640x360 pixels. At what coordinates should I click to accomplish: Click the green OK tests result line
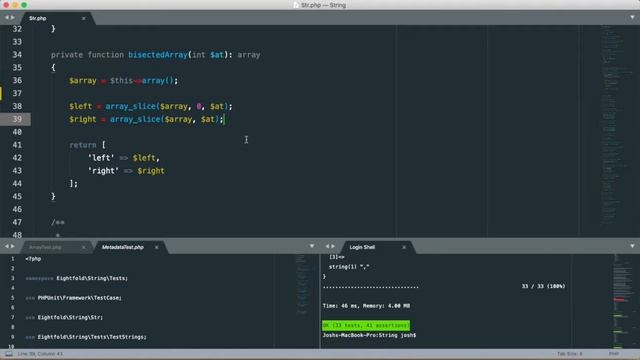point(366,325)
